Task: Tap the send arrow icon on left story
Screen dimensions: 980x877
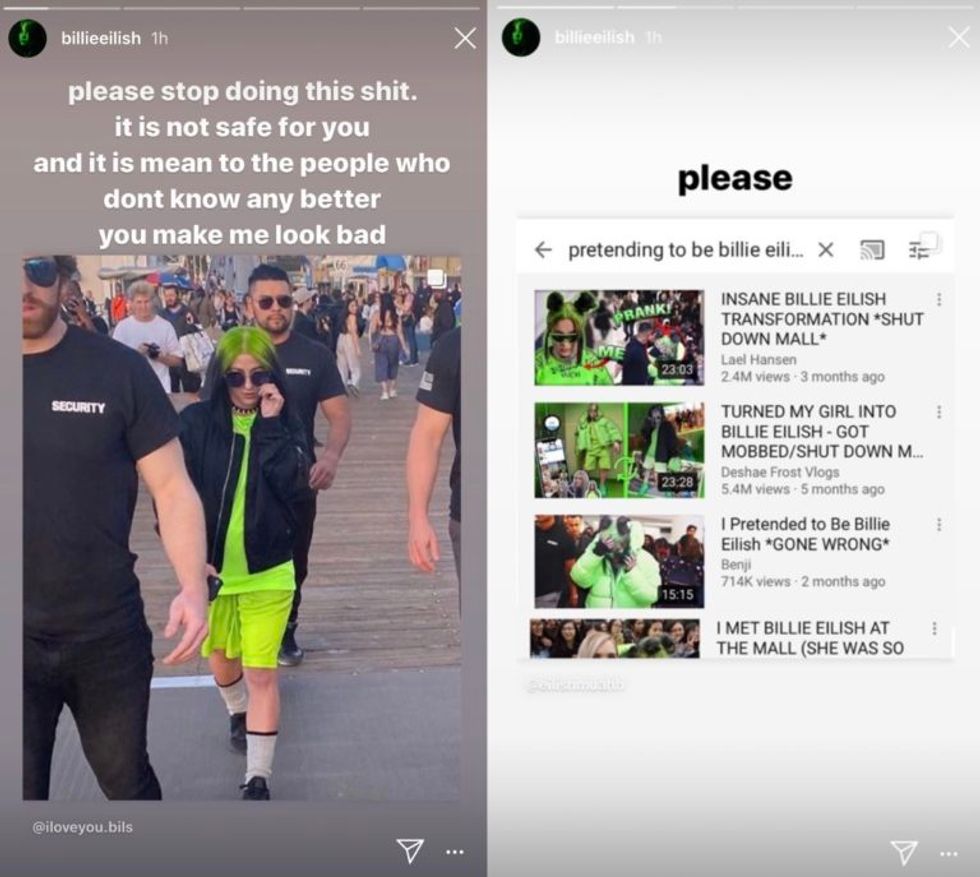Action: click(410, 851)
